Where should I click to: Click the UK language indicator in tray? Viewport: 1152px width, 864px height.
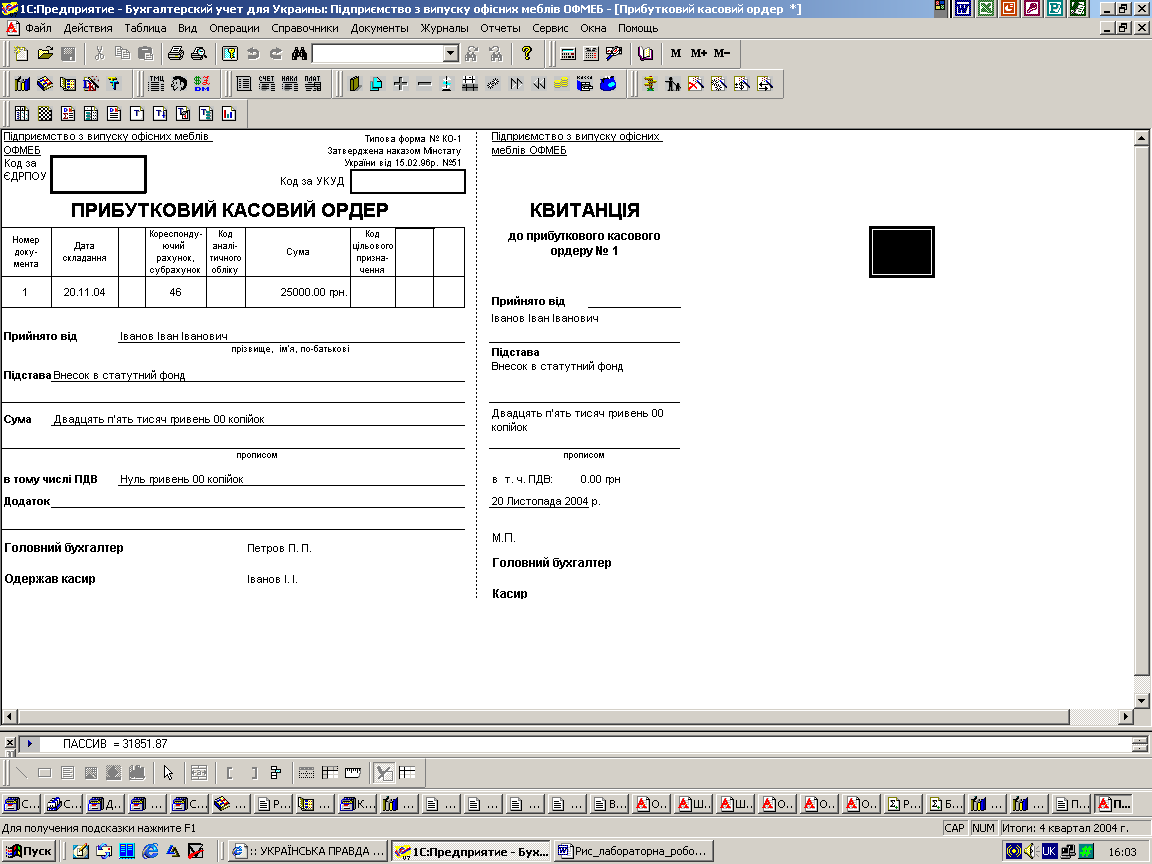(x=1049, y=851)
